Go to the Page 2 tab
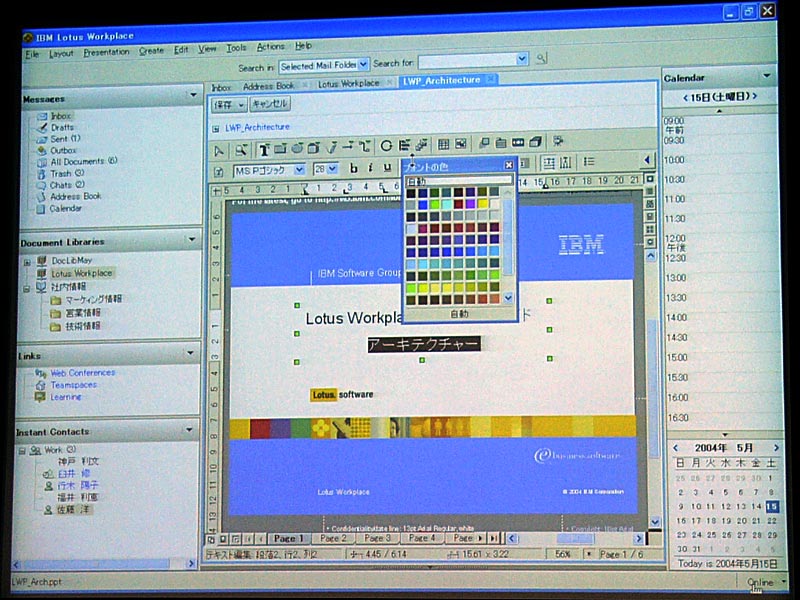Screen dimensions: 800x600 pyautogui.click(x=333, y=538)
